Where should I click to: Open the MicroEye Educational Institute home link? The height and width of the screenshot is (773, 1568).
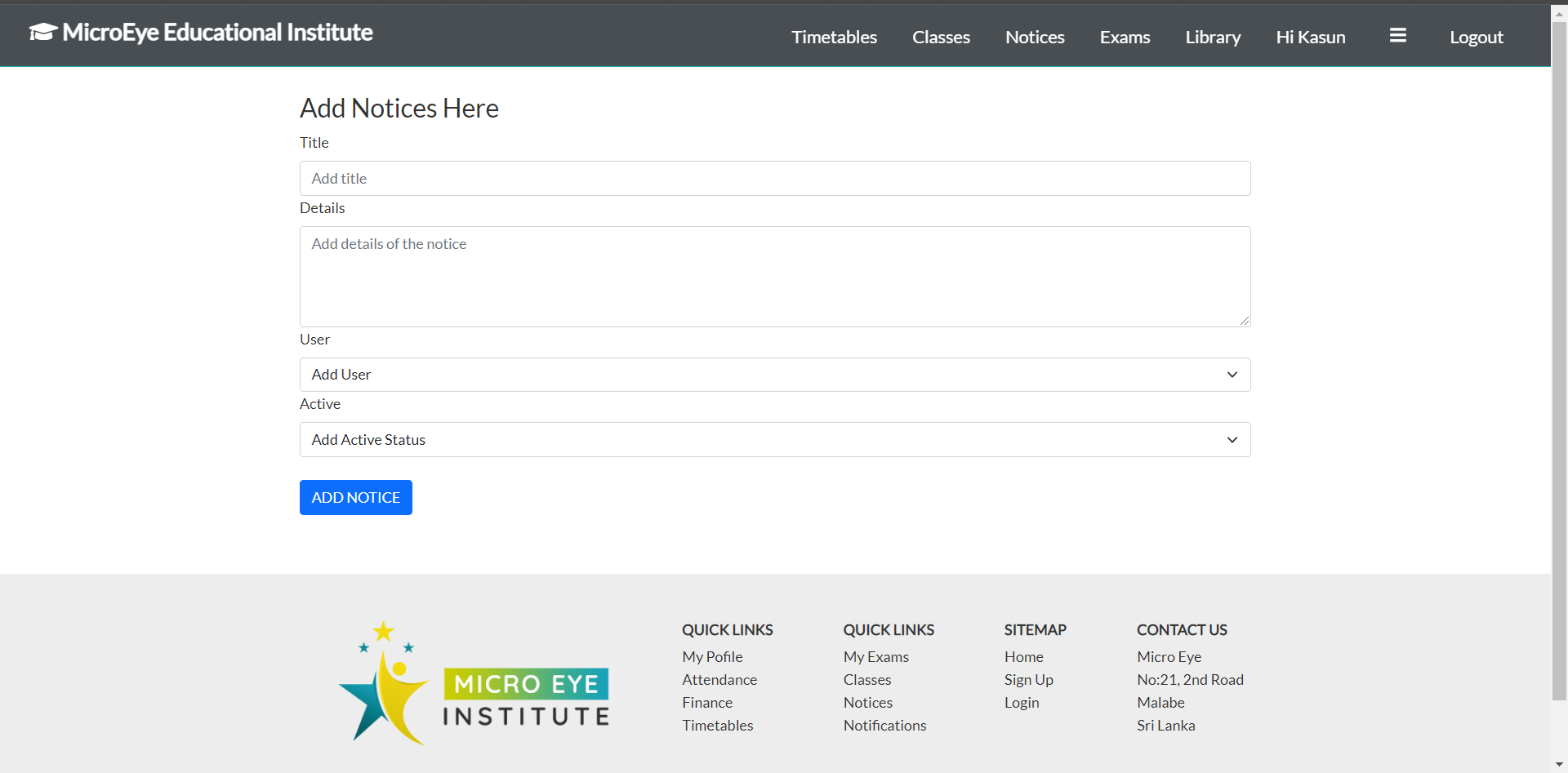pos(201,32)
